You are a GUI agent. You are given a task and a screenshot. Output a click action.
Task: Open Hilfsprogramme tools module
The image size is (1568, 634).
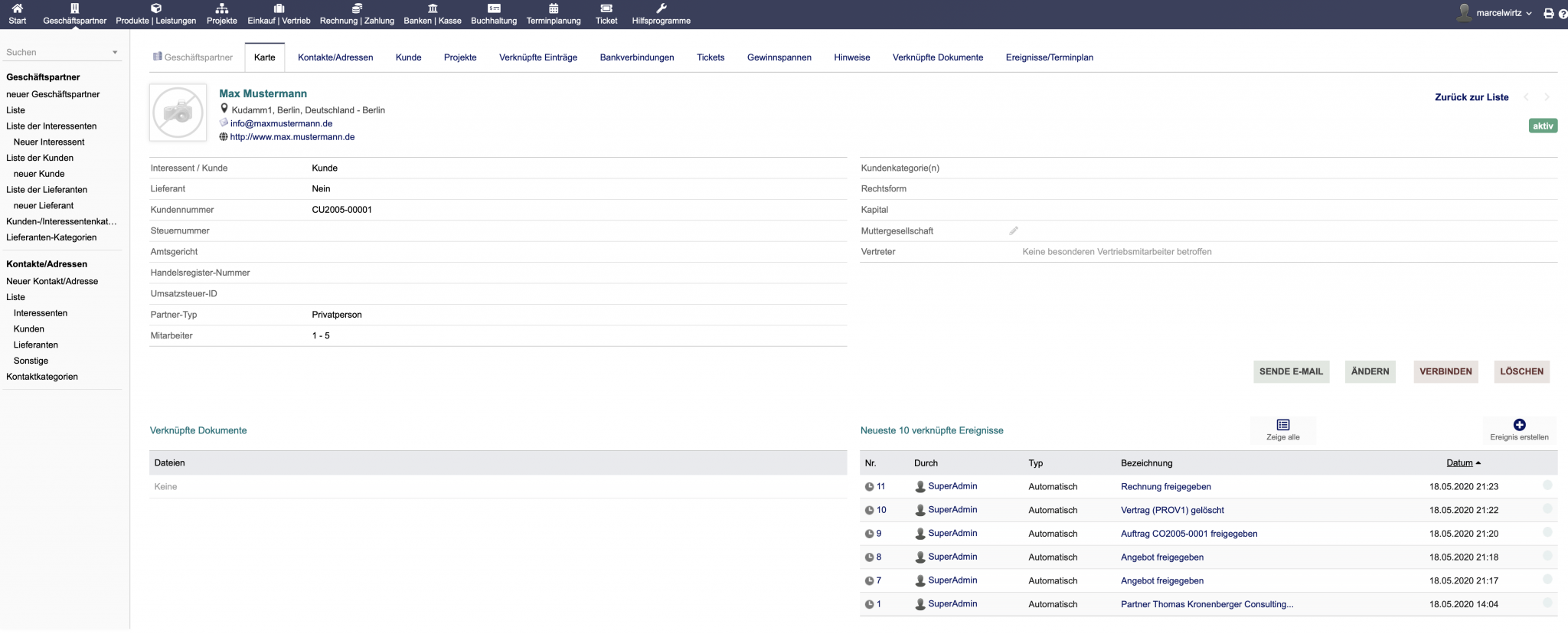click(661, 14)
